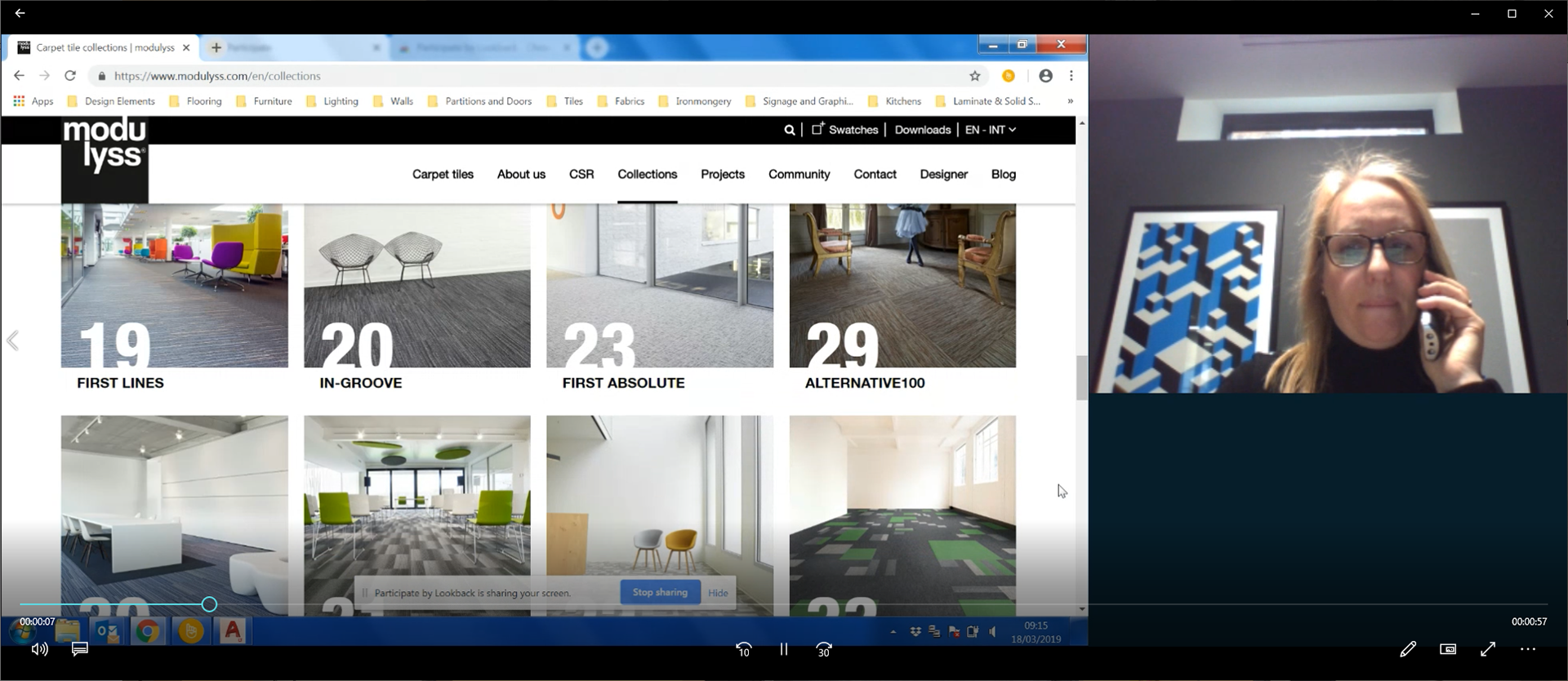Open the draw on video pencil tool
Viewport: 1568px width, 681px height.
tap(1408, 649)
